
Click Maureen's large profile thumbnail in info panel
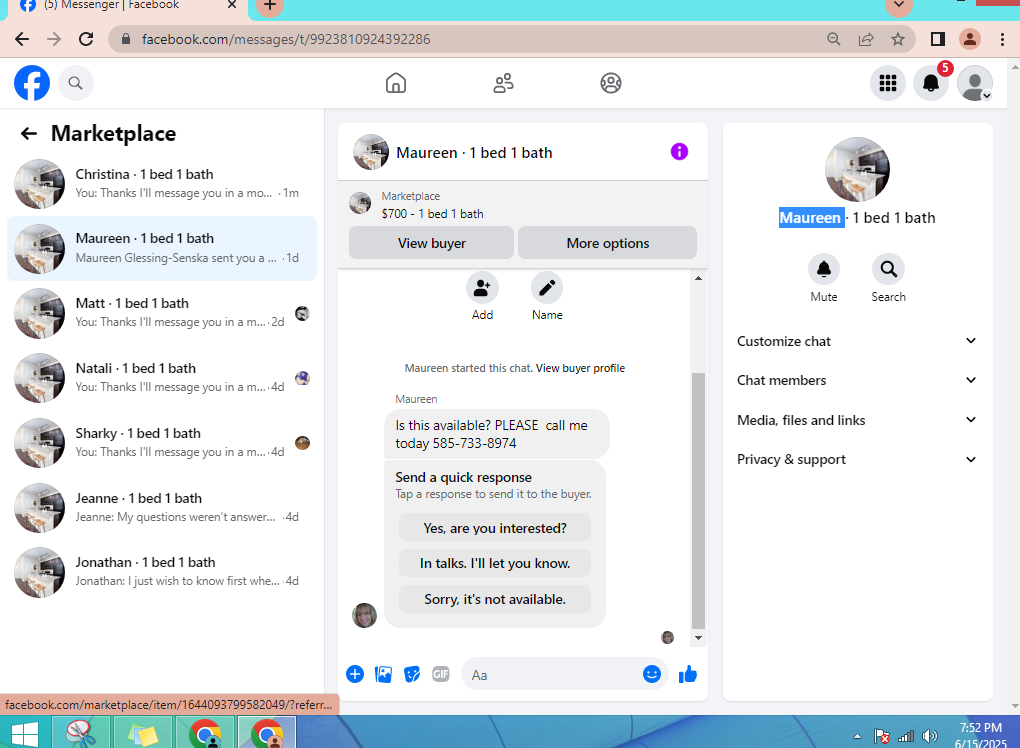[857, 169]
